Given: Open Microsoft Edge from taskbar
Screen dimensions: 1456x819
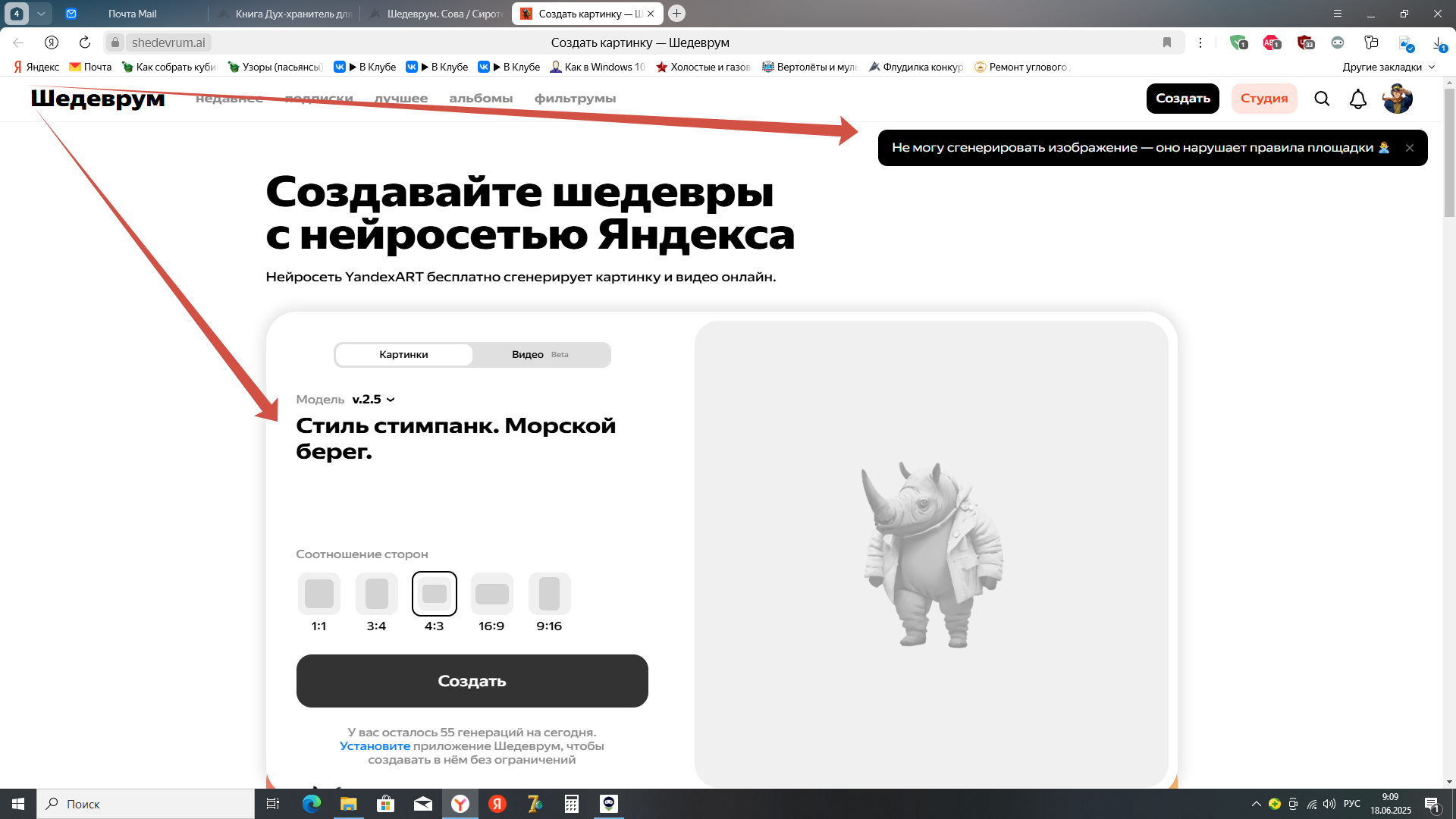Looking at the screenshot, I should click(312, 804).
